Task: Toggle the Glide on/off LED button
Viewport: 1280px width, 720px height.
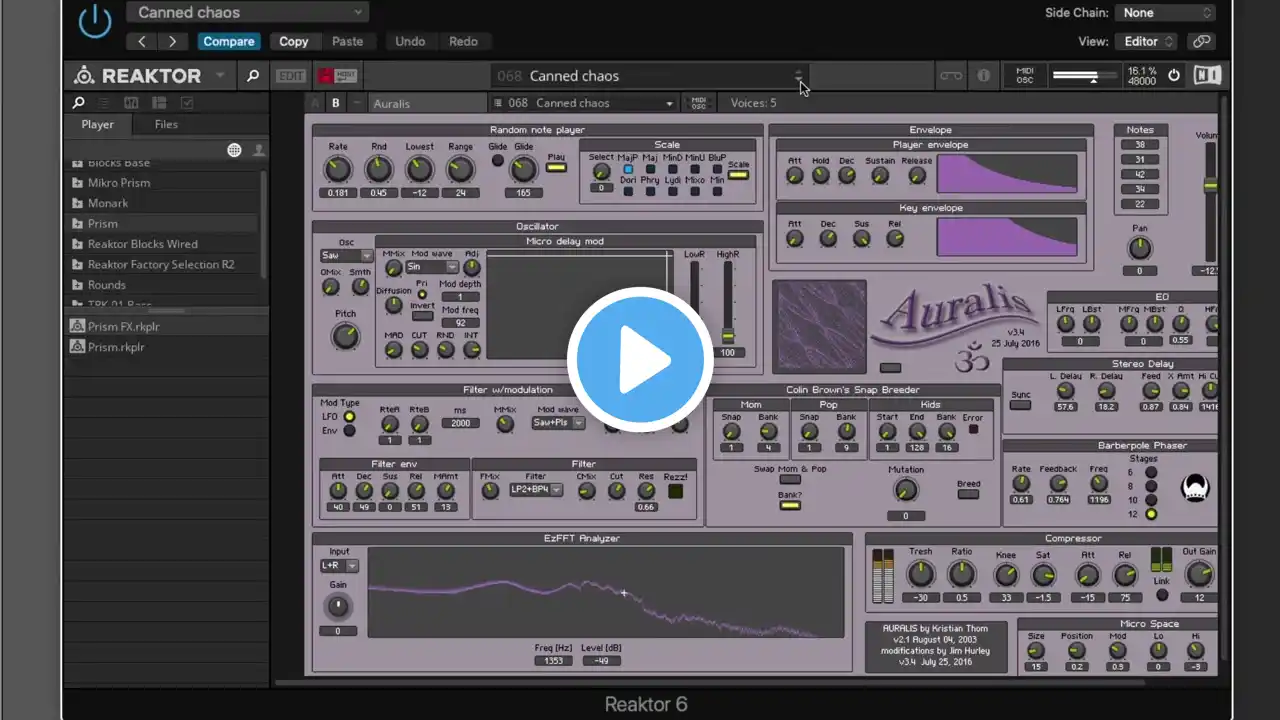Action: (x=498, y=161)
